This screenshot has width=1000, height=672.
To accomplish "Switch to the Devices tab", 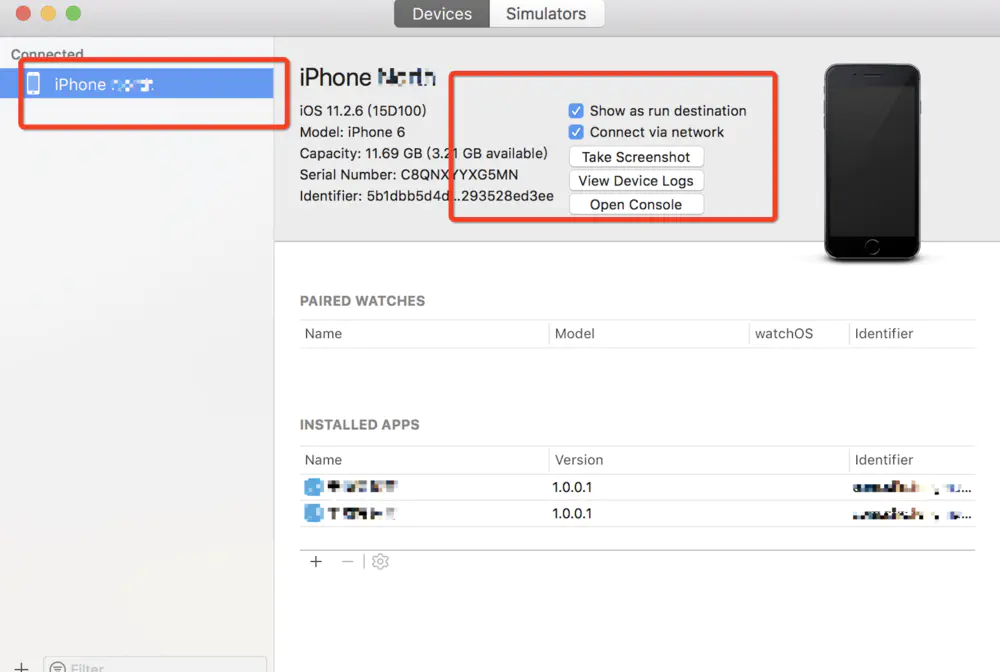I will click(x=442, y=13).
